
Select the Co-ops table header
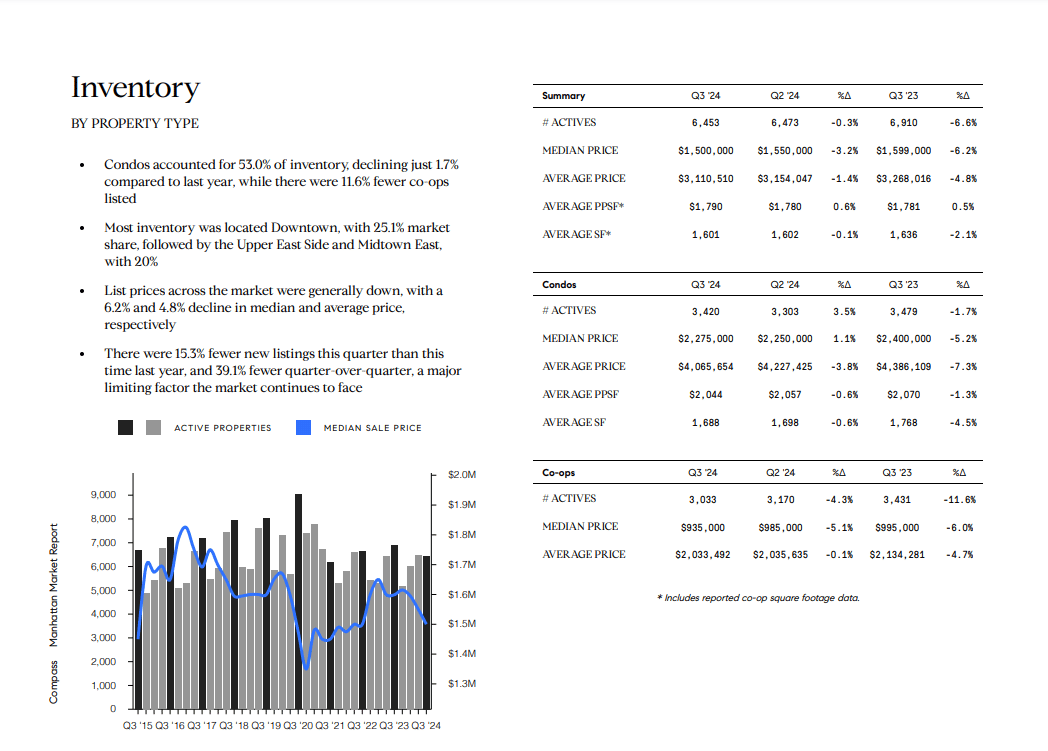[559, 472]
